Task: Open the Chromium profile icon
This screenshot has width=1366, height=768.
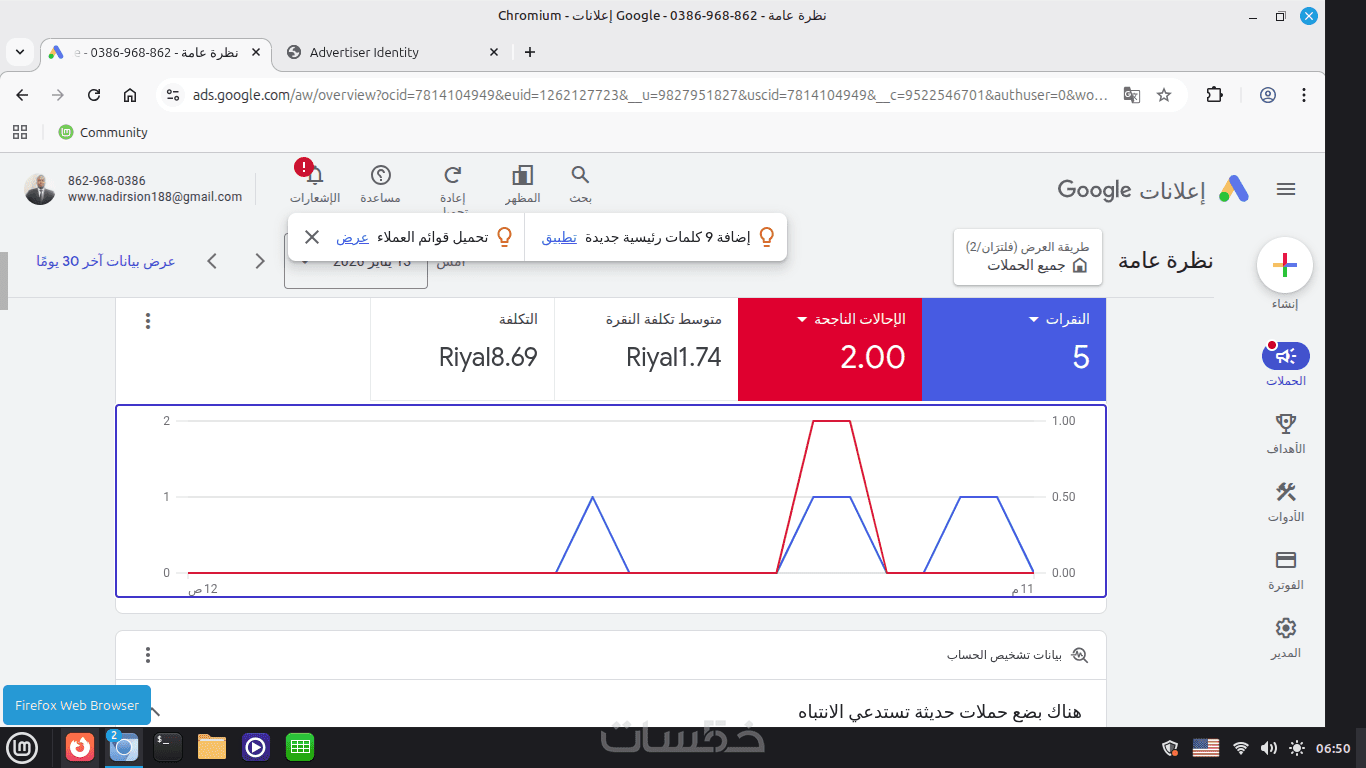Action: click(1268, 95)
